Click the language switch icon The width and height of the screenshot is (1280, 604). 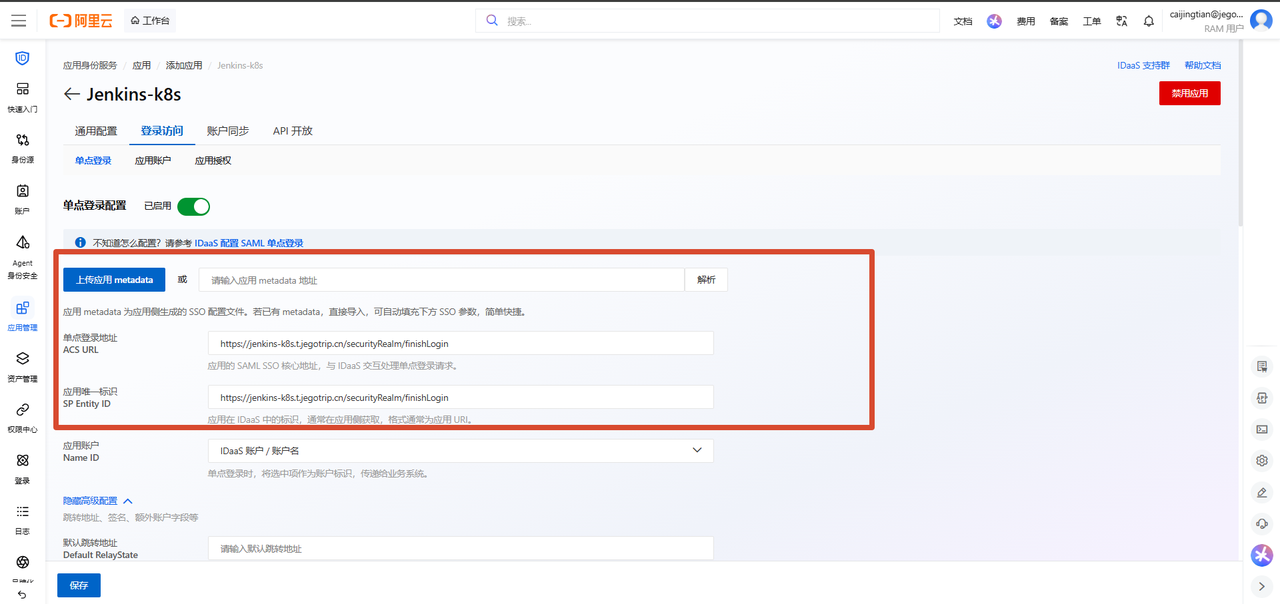pos(1122,21)
